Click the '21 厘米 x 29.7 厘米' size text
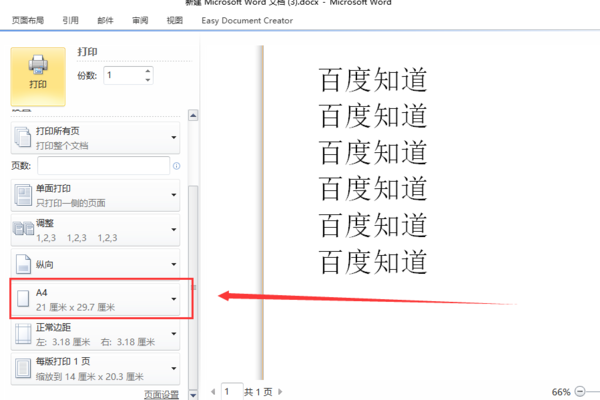This screenshot has height=400, width=600. coord(75,307)
